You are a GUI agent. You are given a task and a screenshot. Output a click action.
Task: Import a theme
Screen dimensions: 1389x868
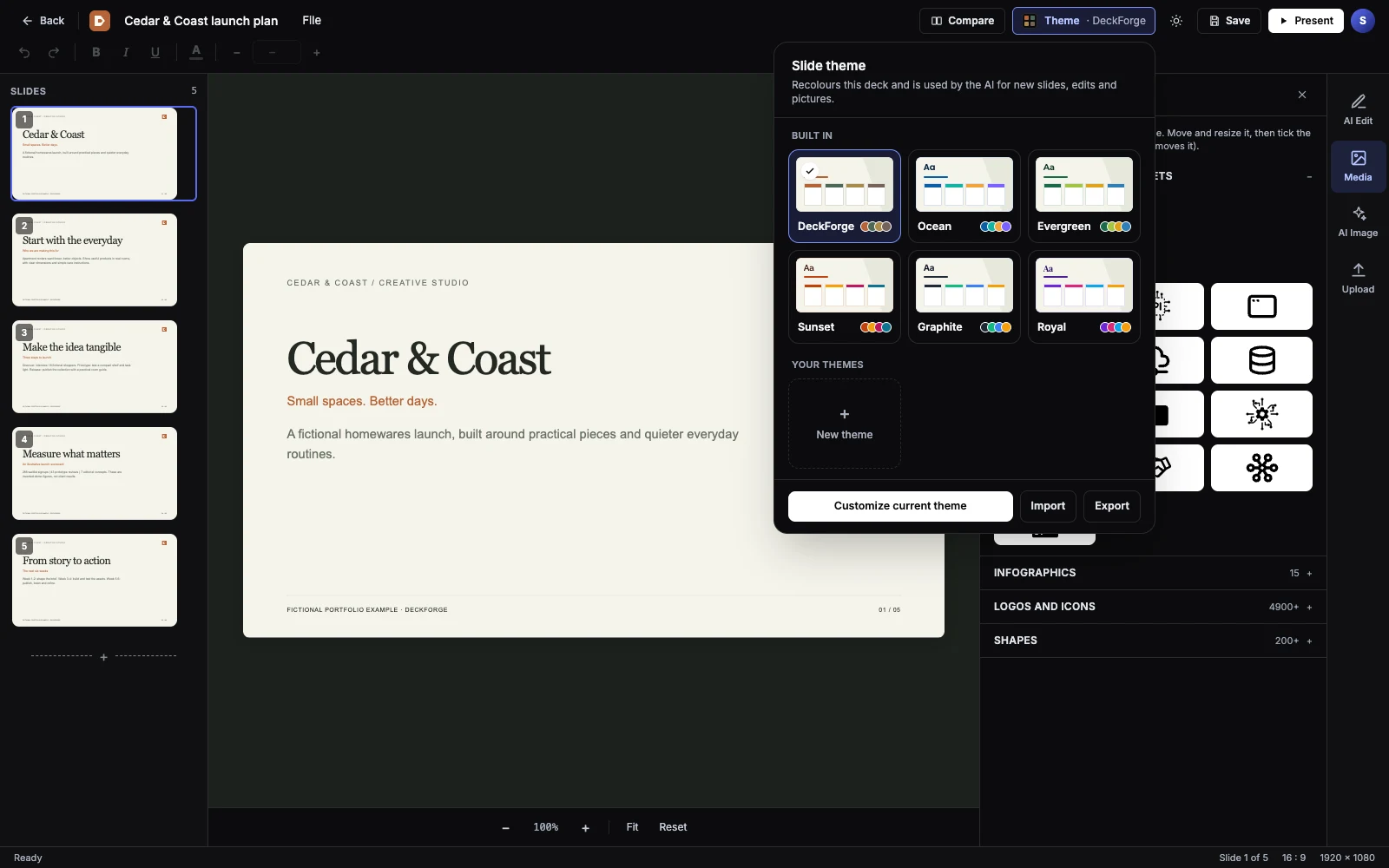(x=1048, y=506)
